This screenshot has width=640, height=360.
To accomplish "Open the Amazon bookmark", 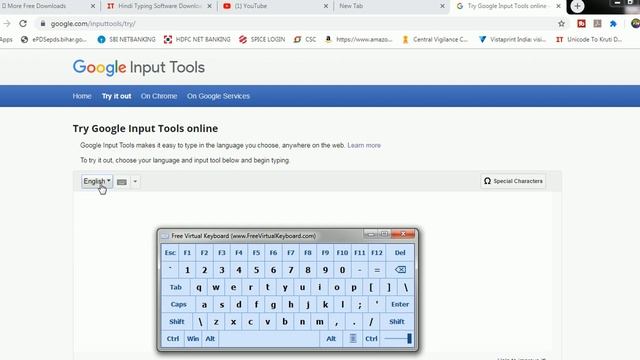I will [x=358, y=39].
